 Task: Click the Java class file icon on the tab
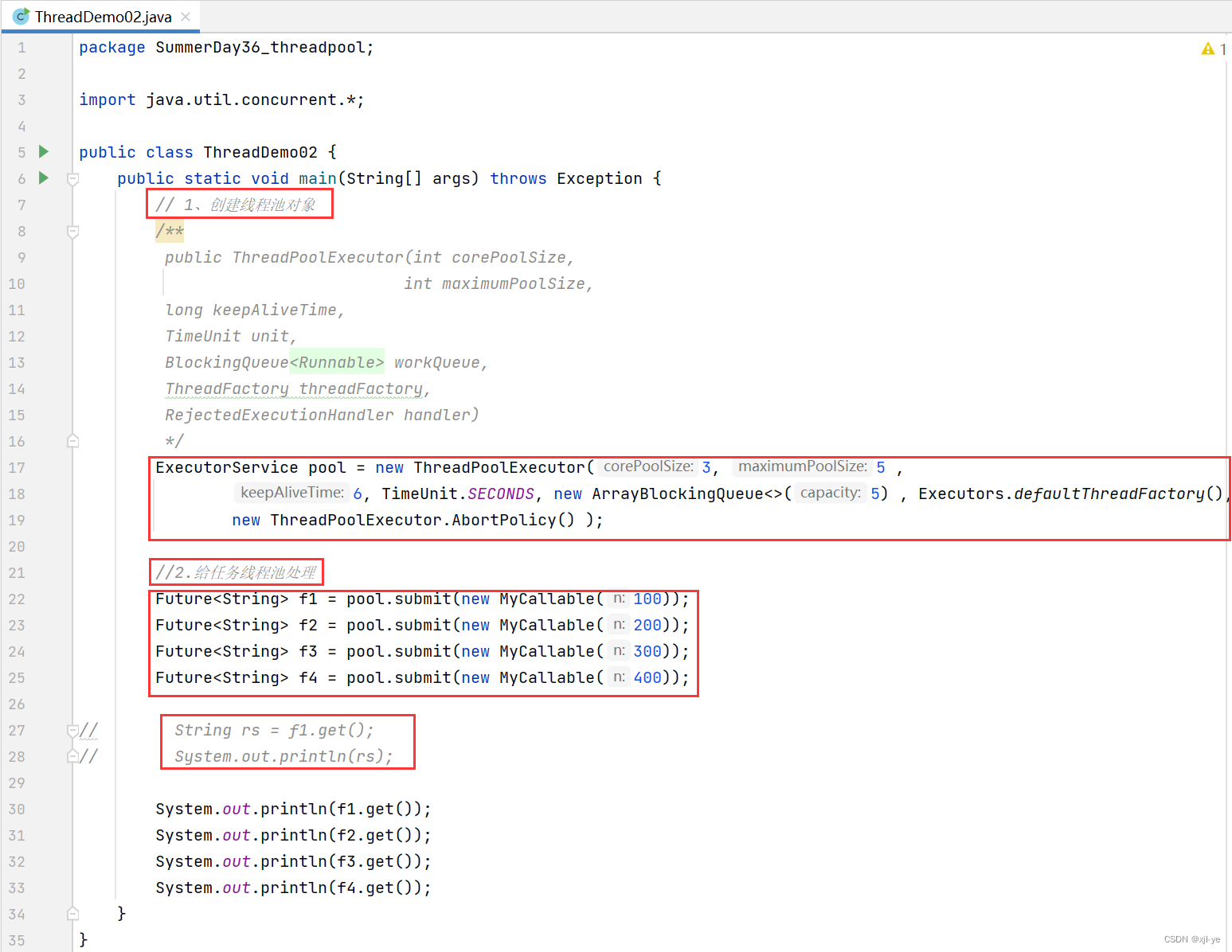[x=22, y=16]
